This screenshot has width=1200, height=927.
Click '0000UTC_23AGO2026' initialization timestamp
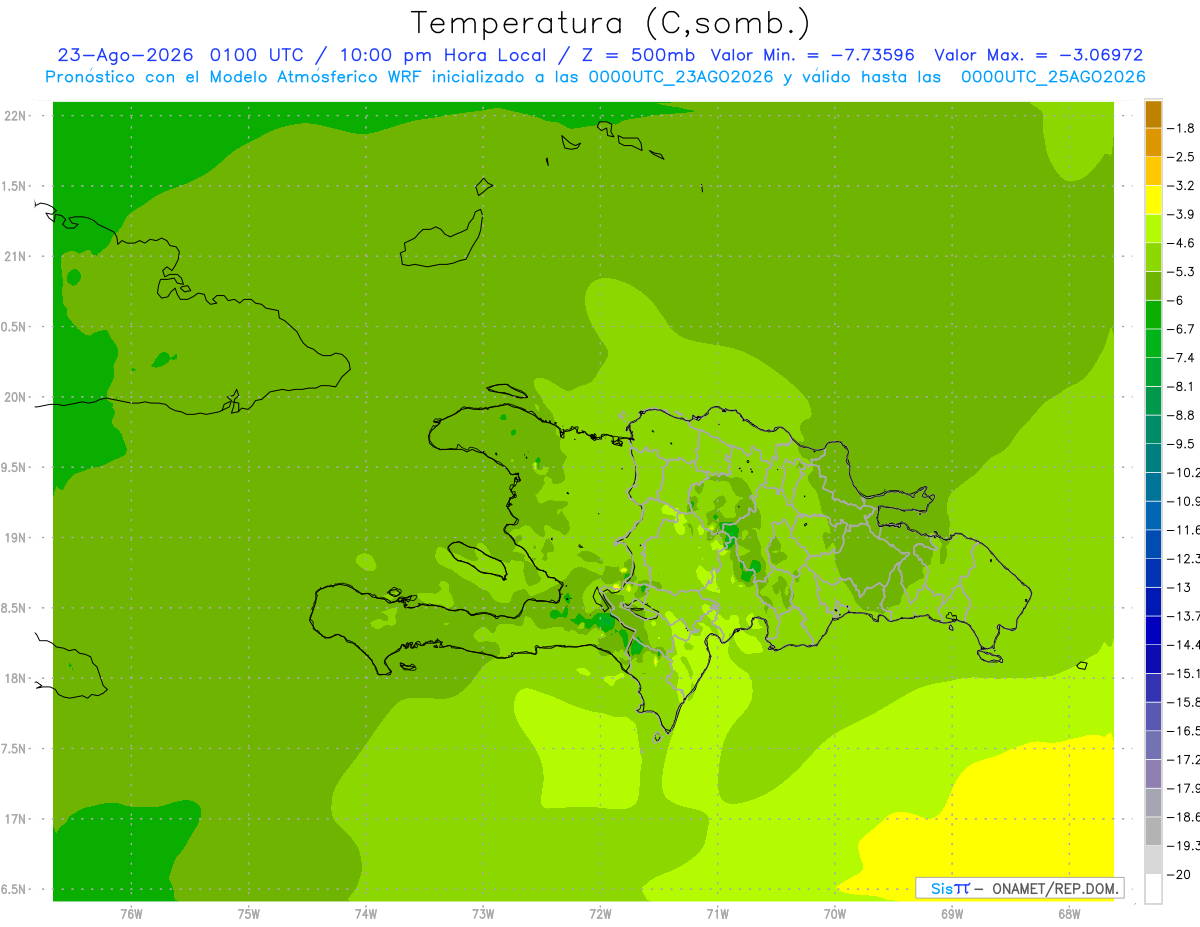pos(681,77)
